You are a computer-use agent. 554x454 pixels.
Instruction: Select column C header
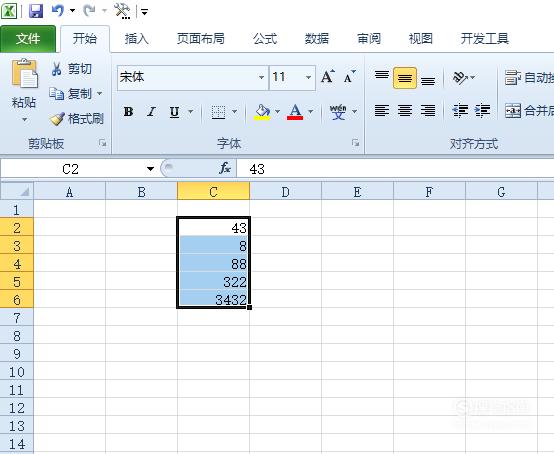[213, 192]
